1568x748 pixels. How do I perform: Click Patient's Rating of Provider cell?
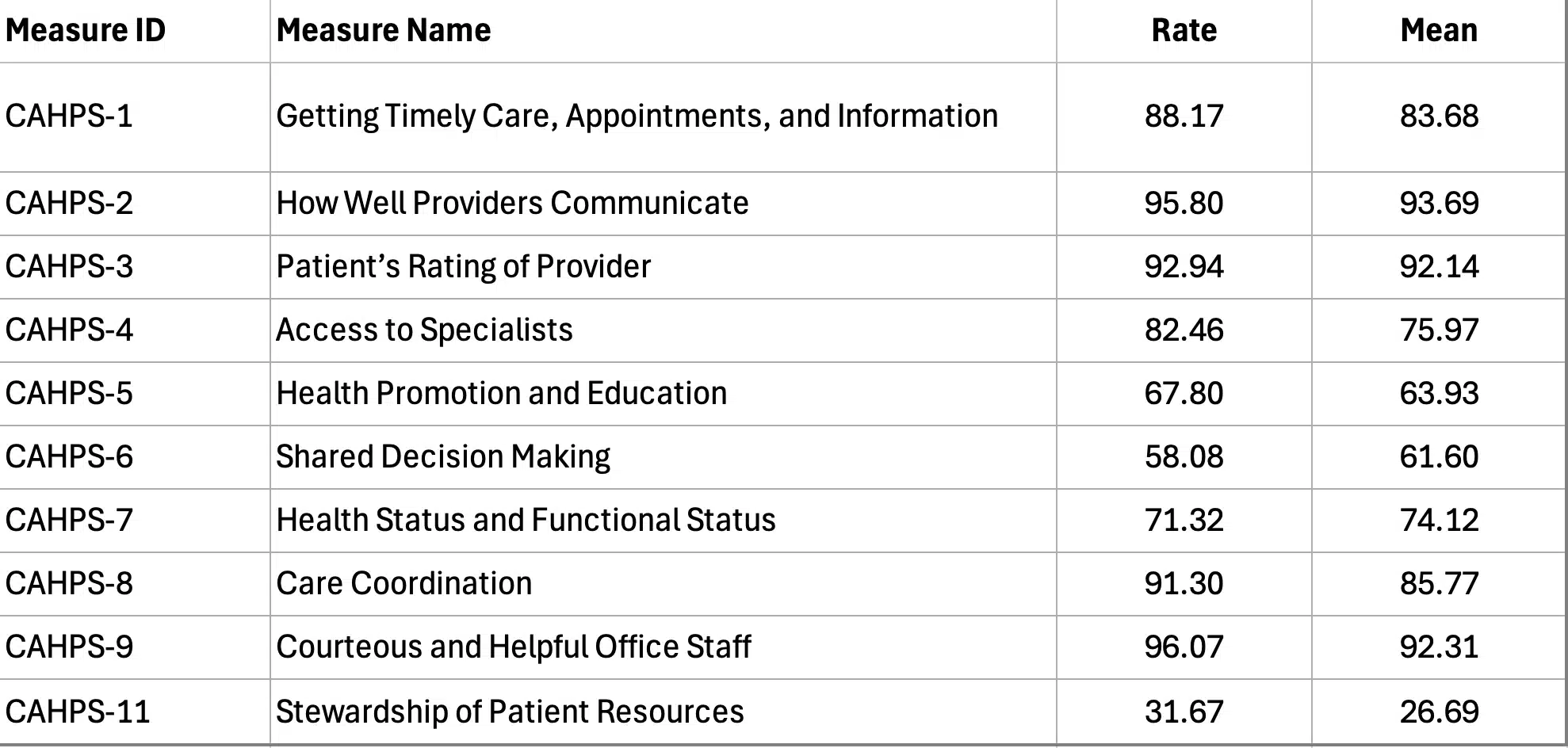[663, 267]
